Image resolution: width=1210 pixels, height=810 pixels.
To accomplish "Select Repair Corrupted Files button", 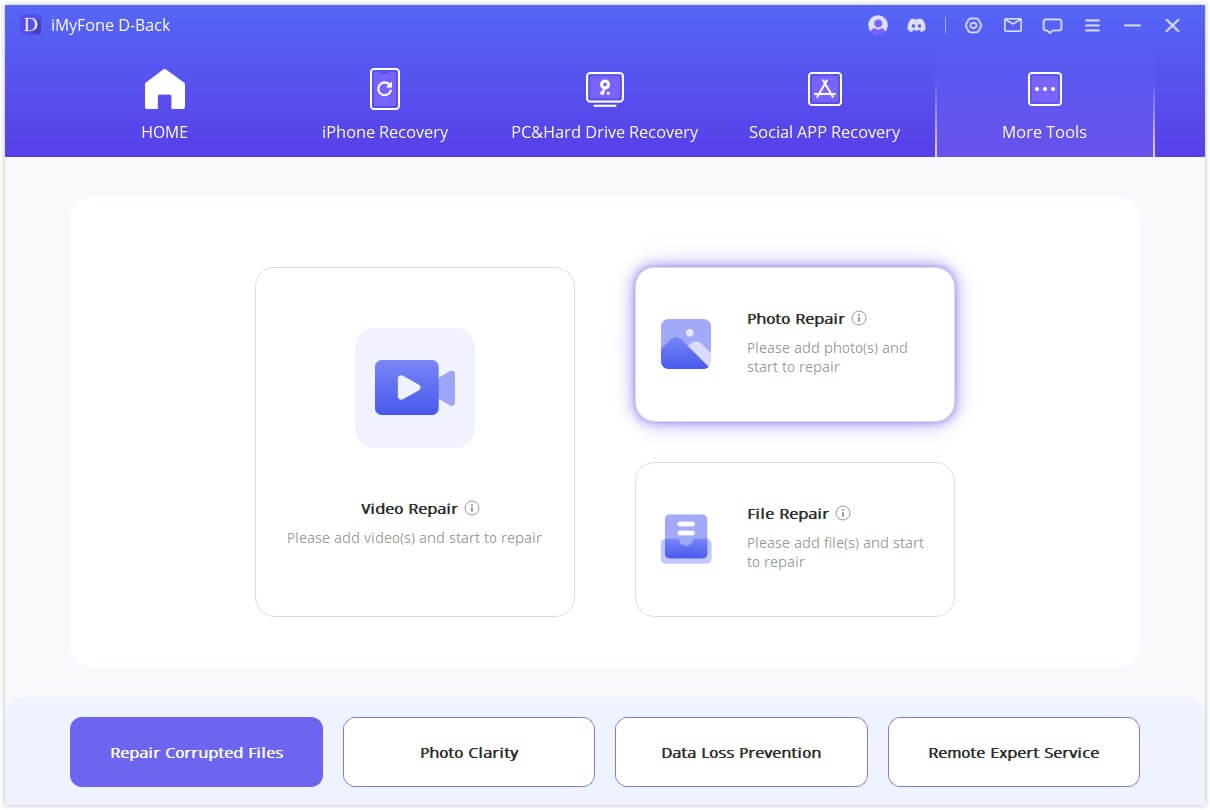I will coord(197,752).
